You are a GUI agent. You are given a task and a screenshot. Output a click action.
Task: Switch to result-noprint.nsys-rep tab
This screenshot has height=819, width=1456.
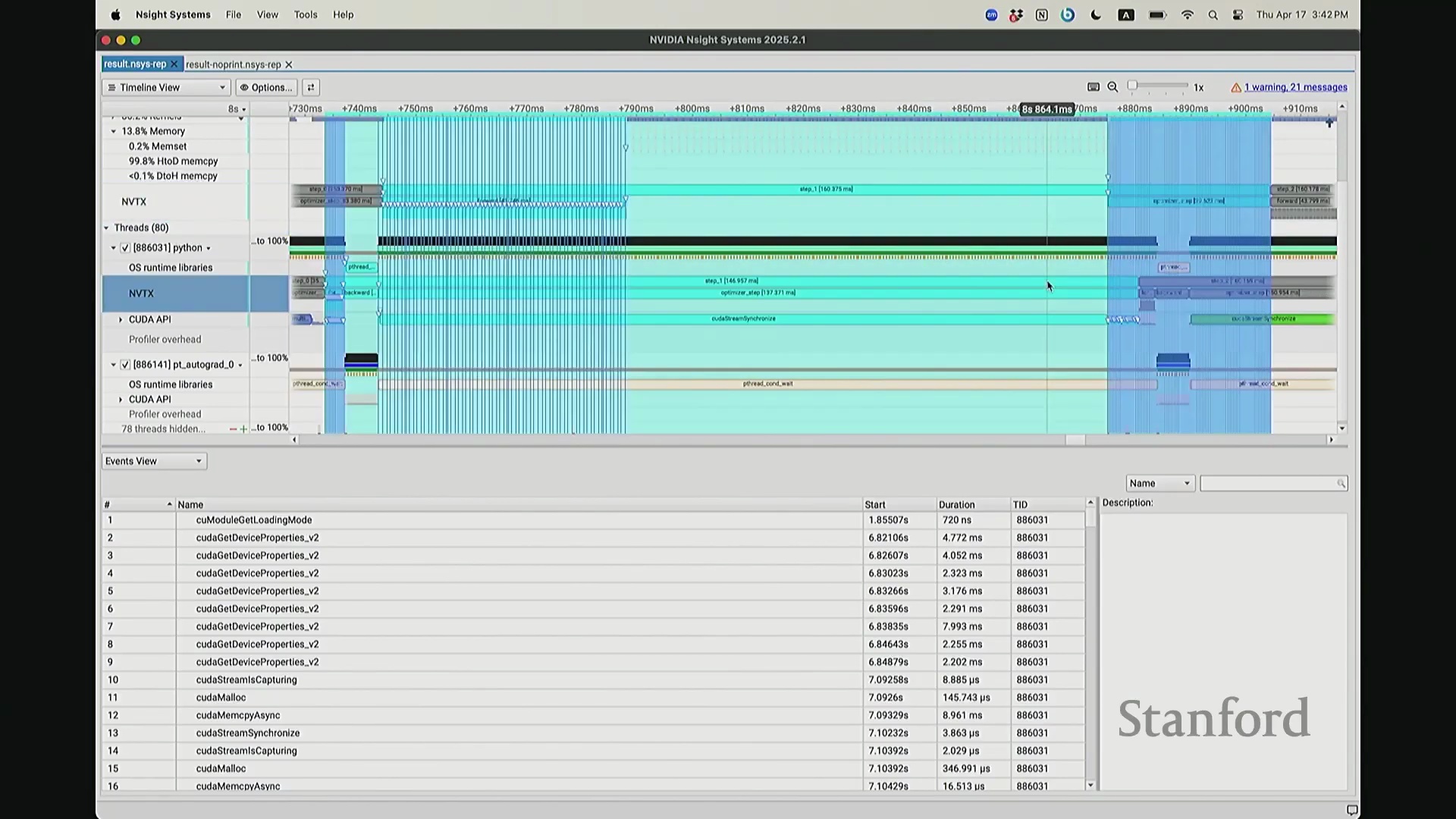click(233, 65)
